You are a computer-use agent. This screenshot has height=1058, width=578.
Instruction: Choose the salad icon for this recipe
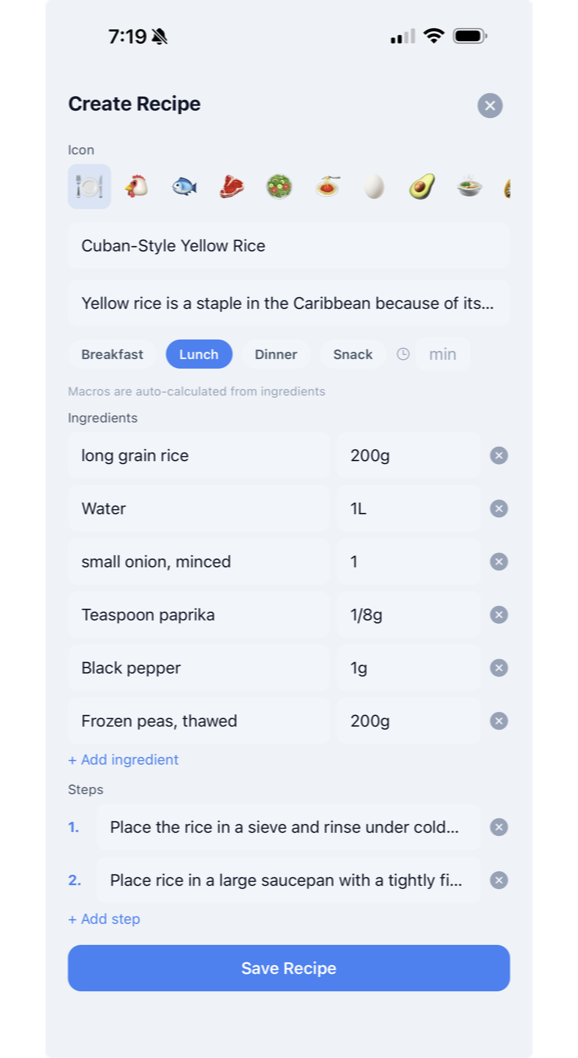[278, 186]
